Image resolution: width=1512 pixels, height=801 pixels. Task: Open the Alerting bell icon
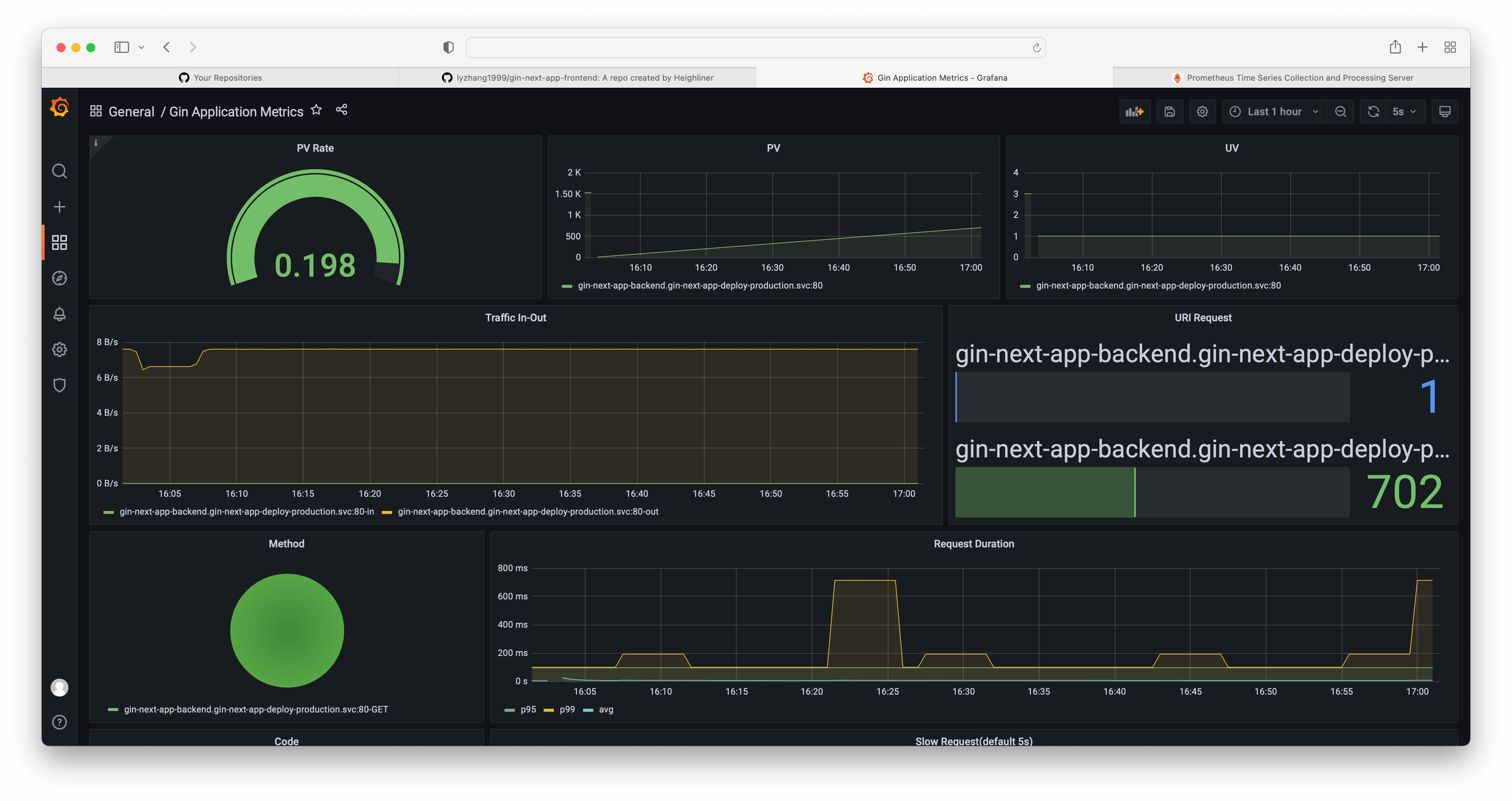click(x=59, y=314)
